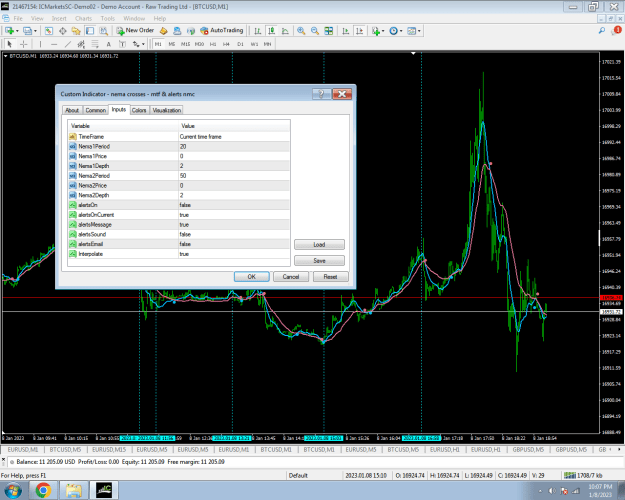Open the Profiles icon
This screenshot has height=500, width=625.
(x=28, y=31)
